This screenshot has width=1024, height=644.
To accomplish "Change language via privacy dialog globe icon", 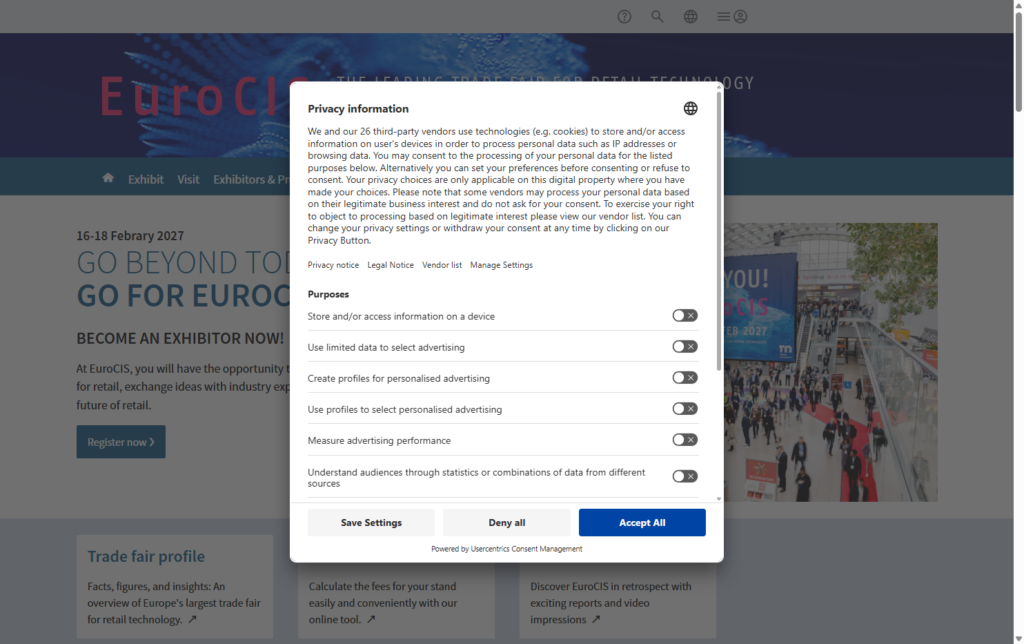I will 690,108.
